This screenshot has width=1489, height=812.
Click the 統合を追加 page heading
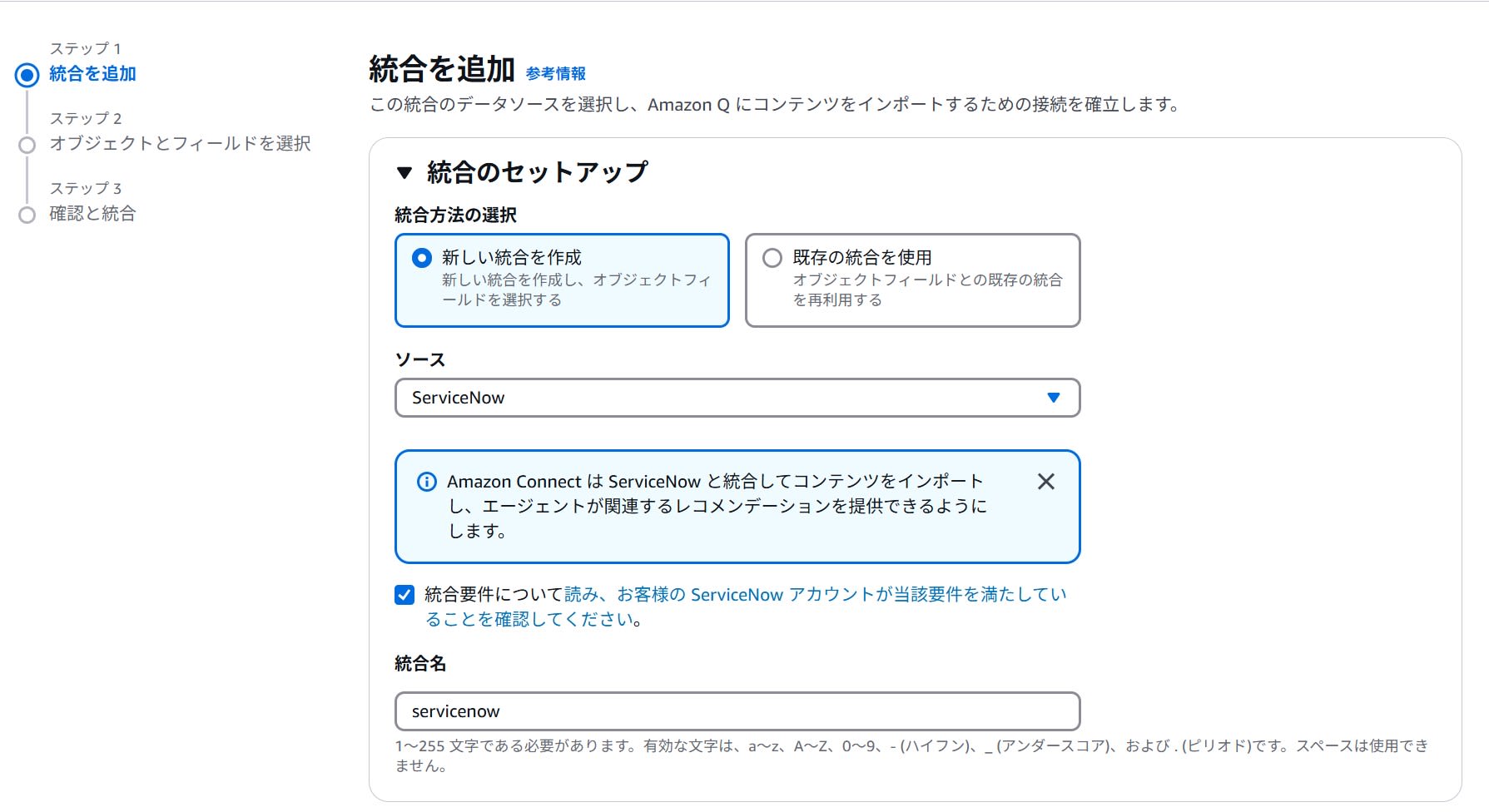coord(442,69)
